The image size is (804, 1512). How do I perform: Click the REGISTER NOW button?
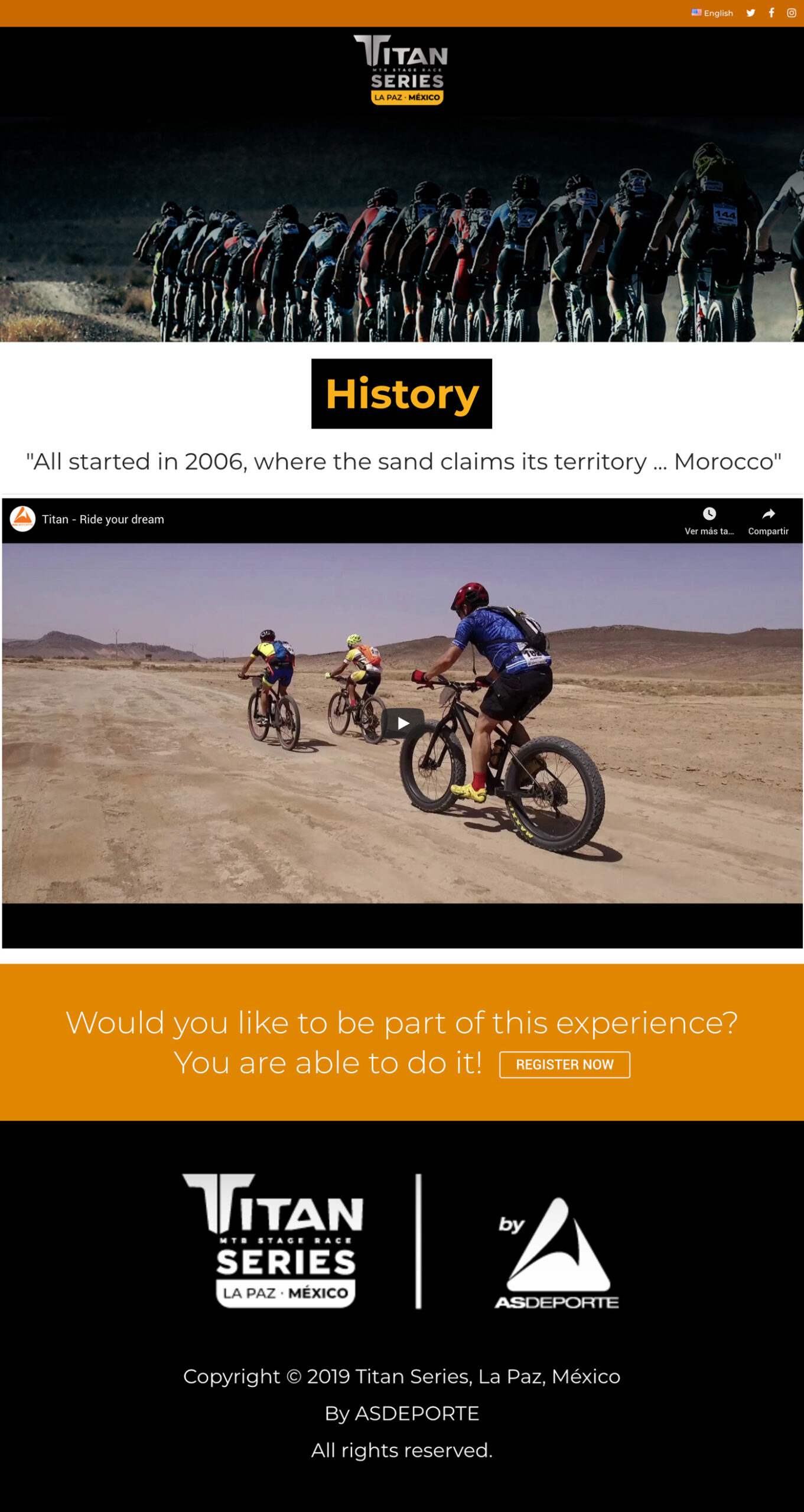tap(564, 1065)
